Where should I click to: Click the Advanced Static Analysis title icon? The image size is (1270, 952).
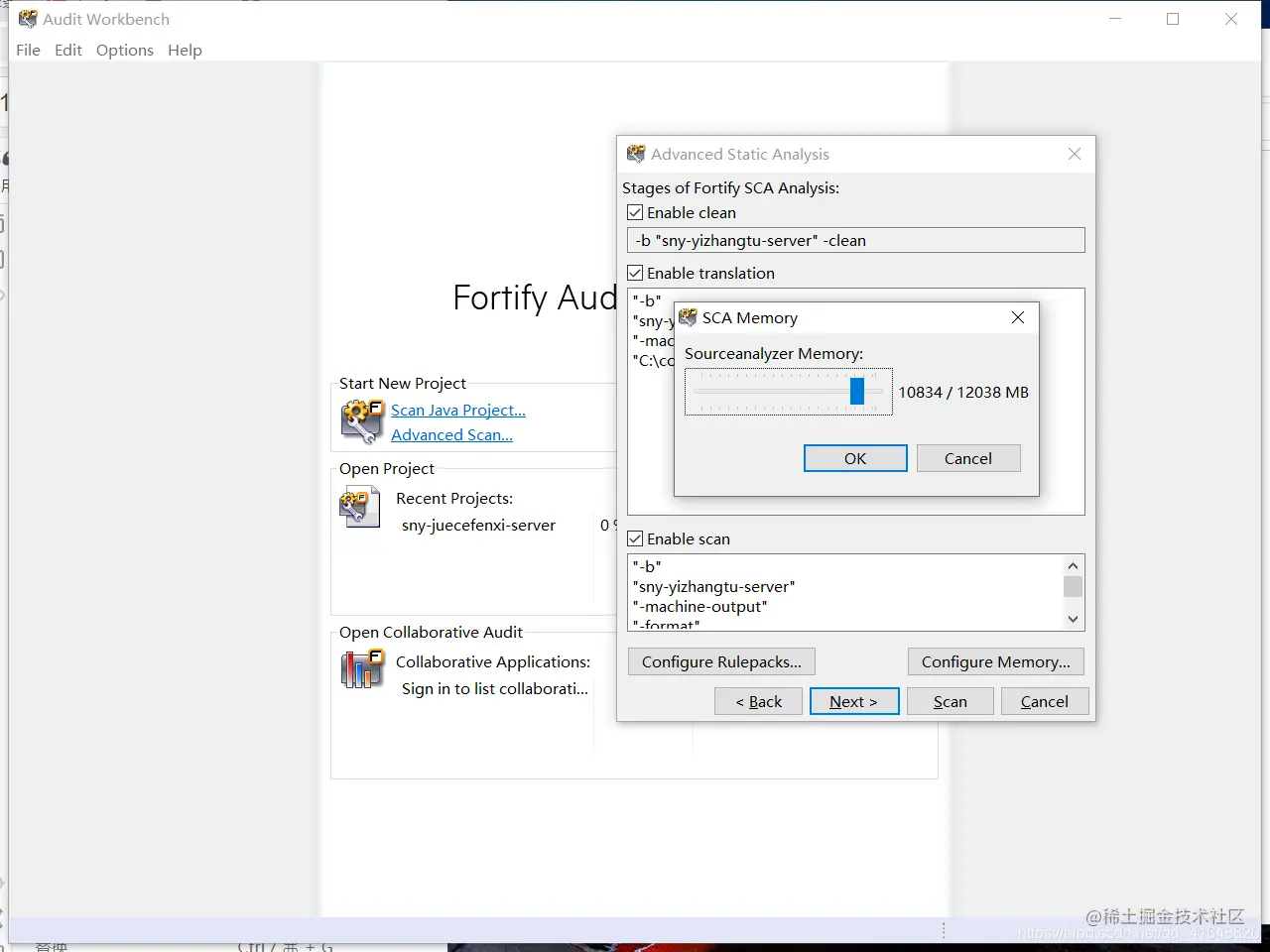coord(636,154)
